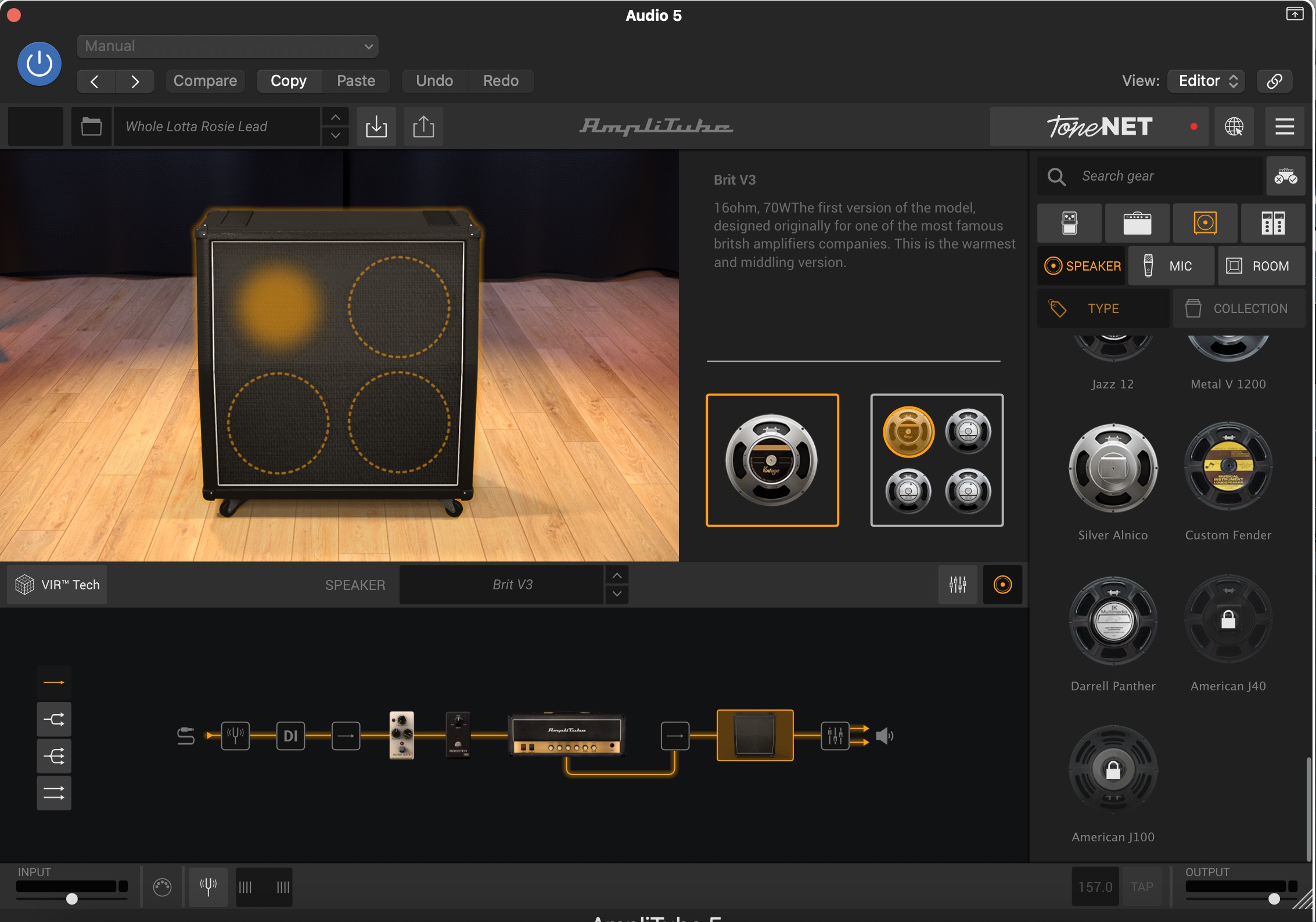
Task: Select the white noise gate pedal
Action: coord(401,735)
